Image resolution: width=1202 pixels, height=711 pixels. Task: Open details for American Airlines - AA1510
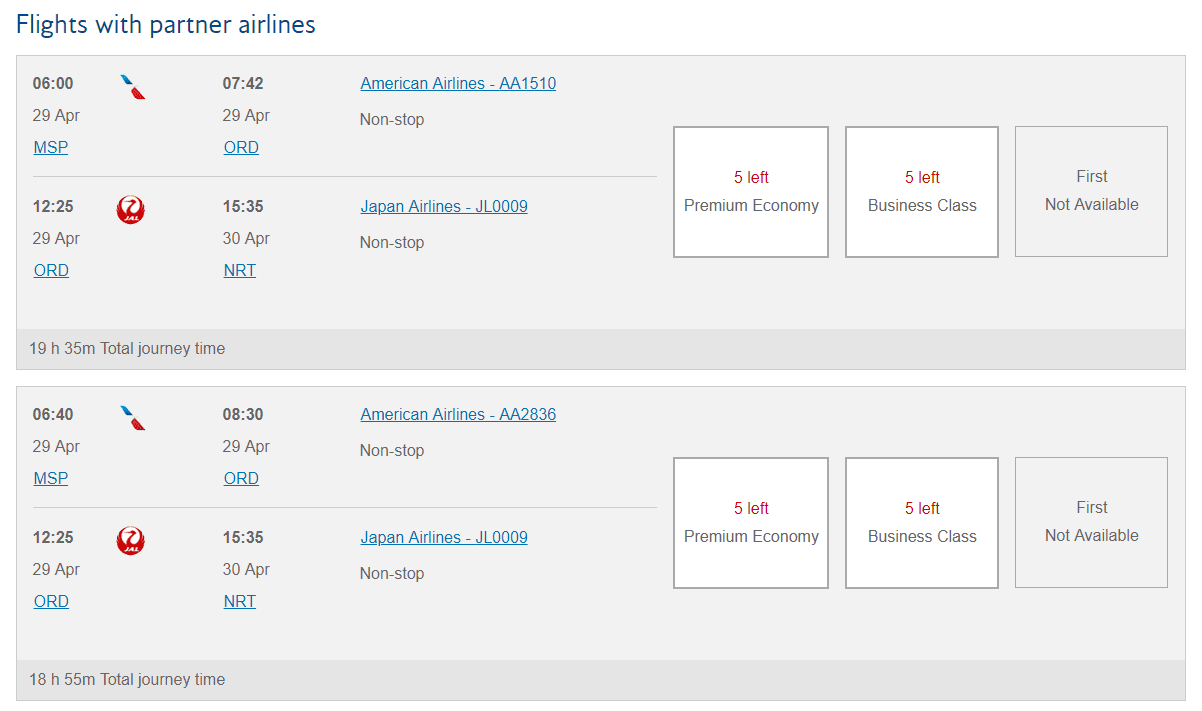pos(457,83)
